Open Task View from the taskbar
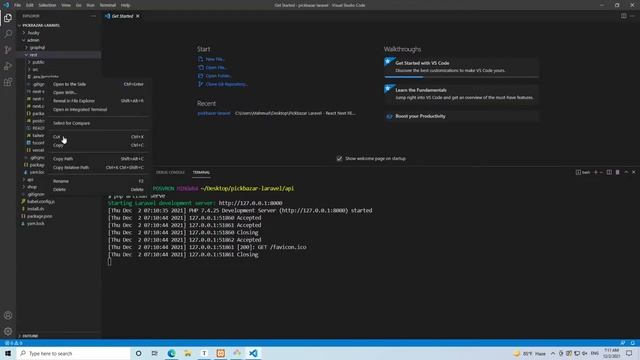 point(155,353)
